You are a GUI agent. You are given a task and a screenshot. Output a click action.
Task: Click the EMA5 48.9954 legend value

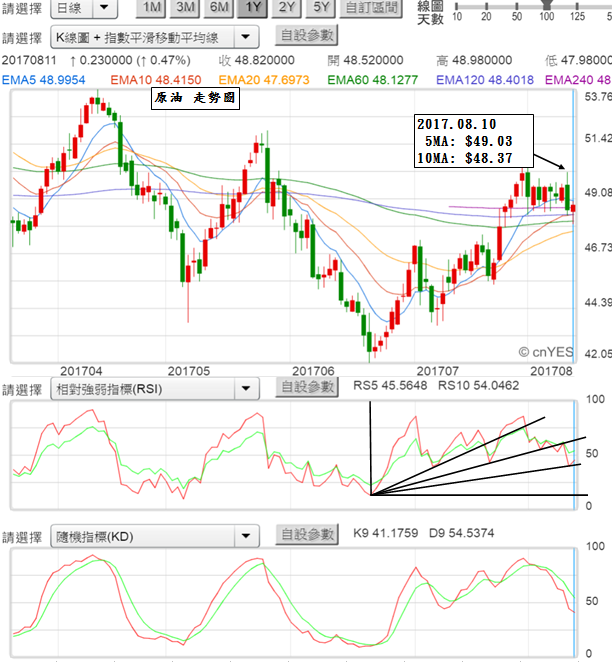click(43, 80)
